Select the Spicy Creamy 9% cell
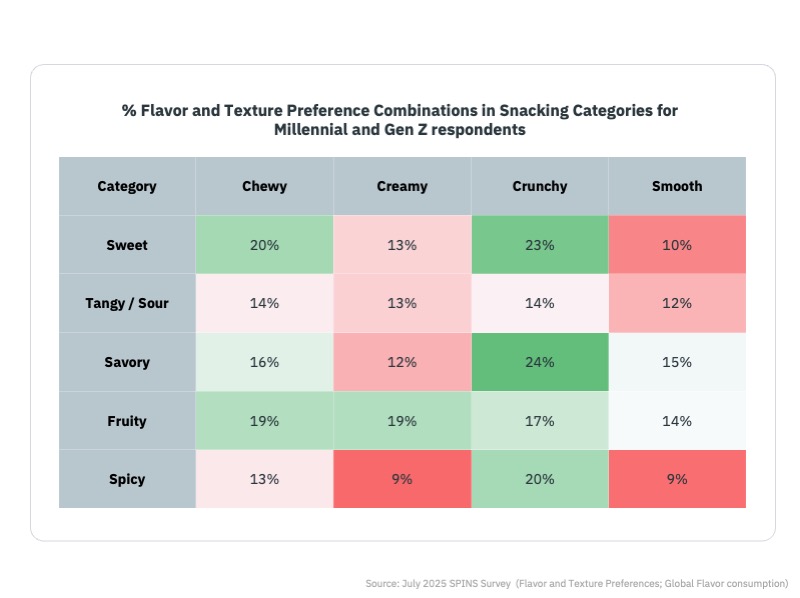 [402, 479]
